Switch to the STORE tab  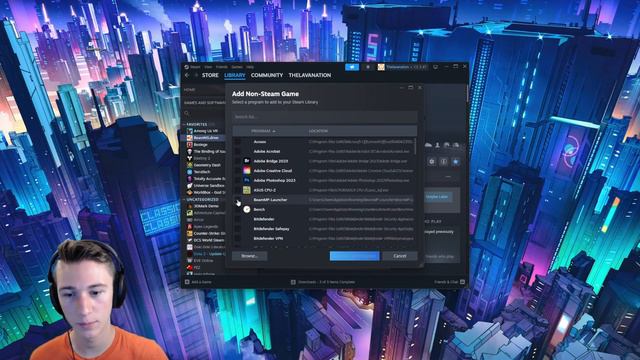pyautogui.click(x=210, y=75)
